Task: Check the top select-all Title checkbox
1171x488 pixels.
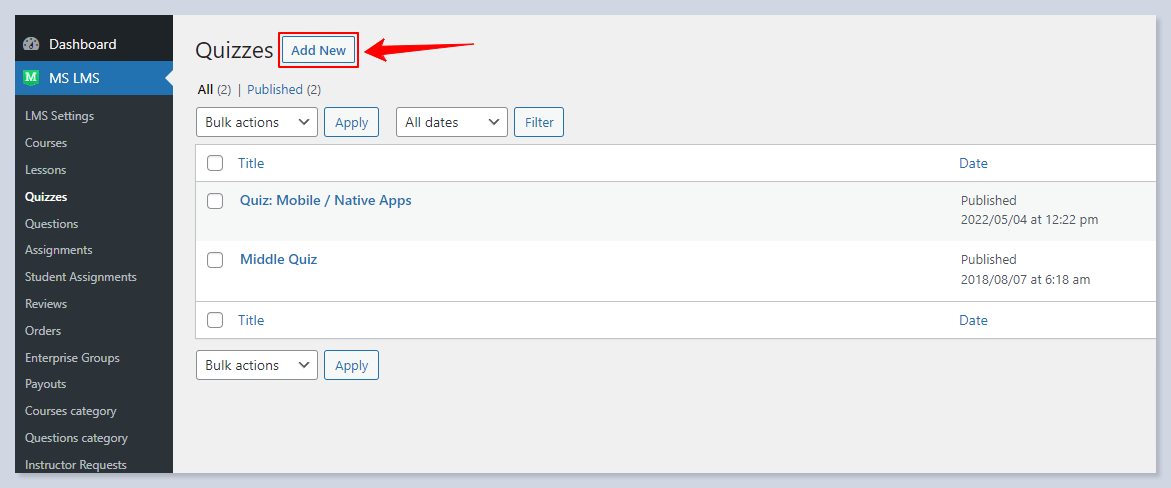Action: 215,163
